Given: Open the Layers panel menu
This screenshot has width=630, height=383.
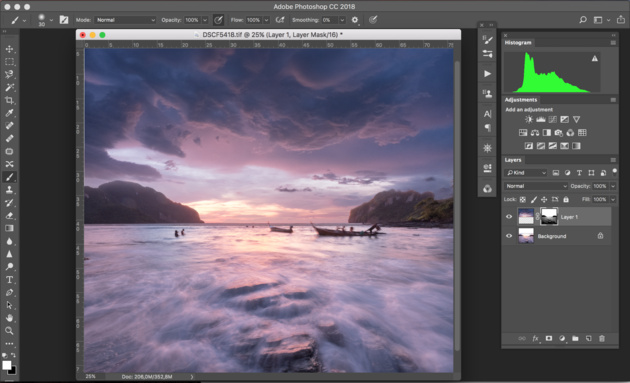Looking at the screenshot, I should tap(613, 160).
